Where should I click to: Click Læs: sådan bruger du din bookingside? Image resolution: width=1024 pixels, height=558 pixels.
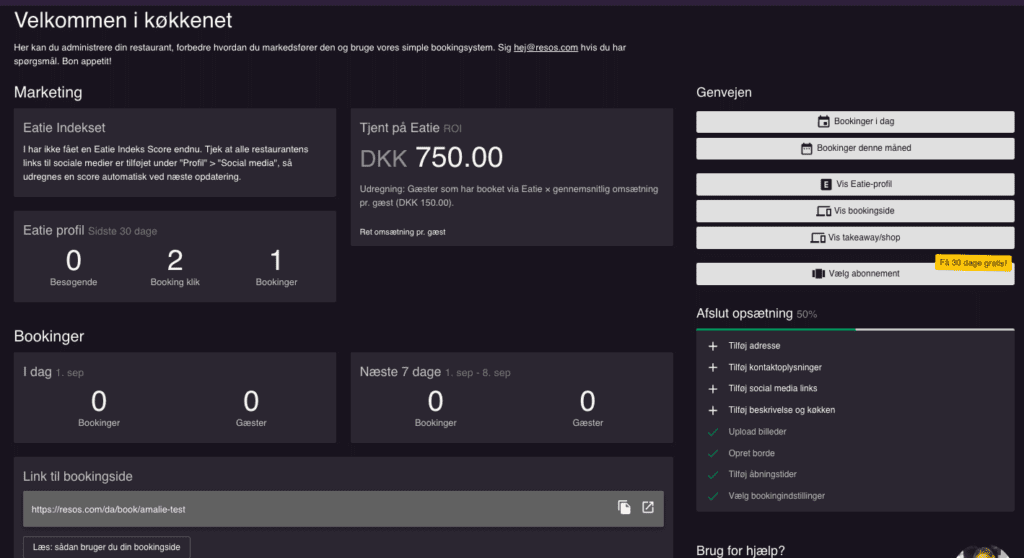tap(106, 547)
